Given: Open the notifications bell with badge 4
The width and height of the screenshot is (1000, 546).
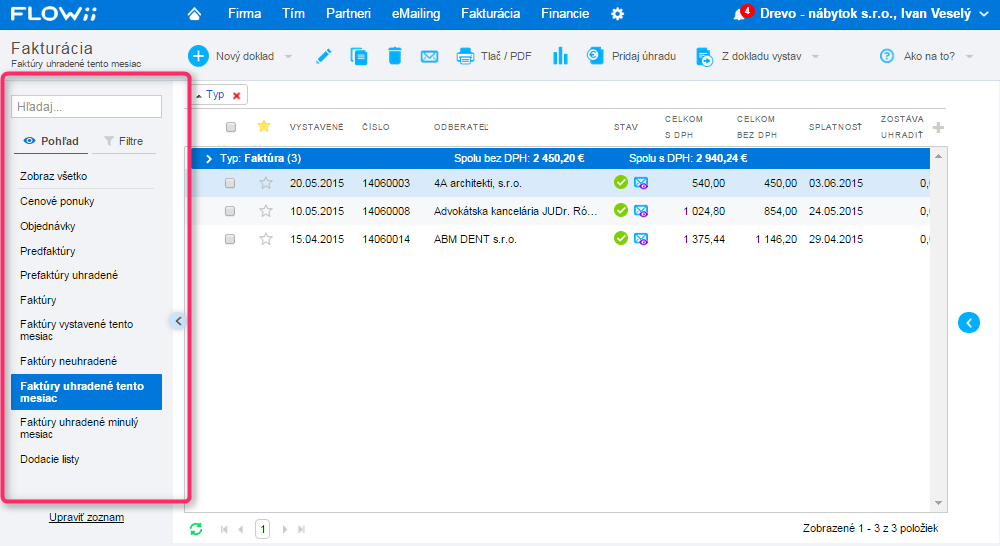Looking at the screenshot, I should click(x=740, y=14).
